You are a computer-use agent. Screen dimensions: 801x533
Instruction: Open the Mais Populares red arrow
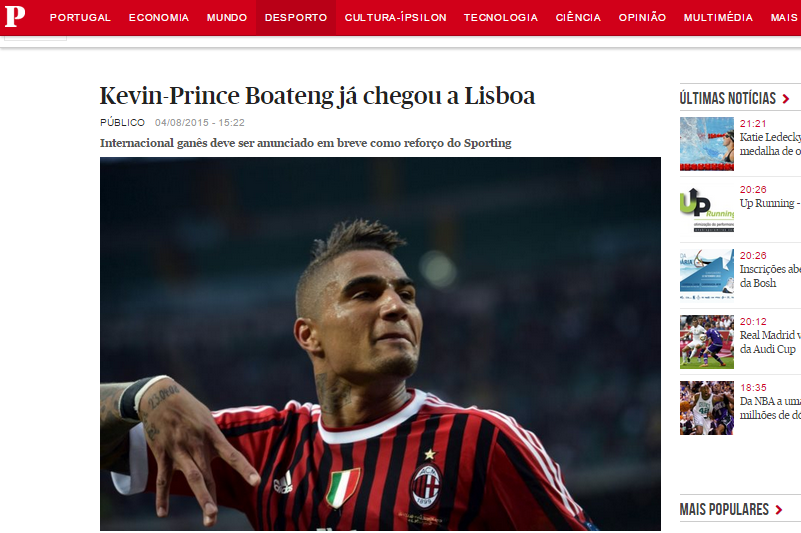779,509
